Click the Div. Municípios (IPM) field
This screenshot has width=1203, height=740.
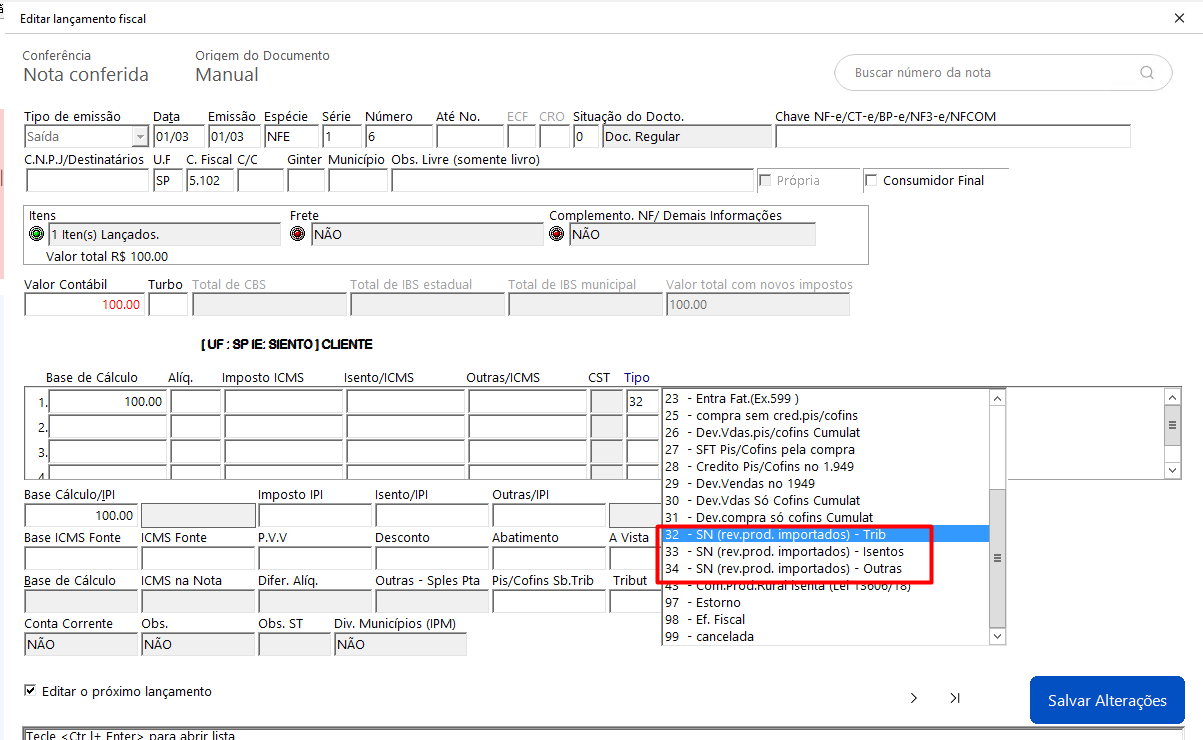pyautogui.click(x=400, y=645)
